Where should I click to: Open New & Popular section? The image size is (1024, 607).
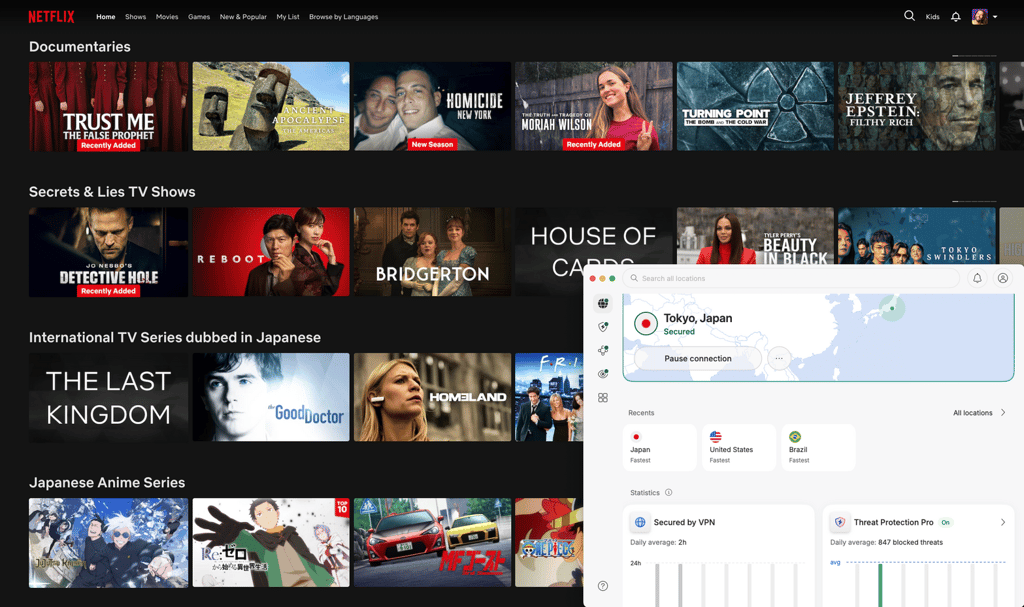click(243, 17)
